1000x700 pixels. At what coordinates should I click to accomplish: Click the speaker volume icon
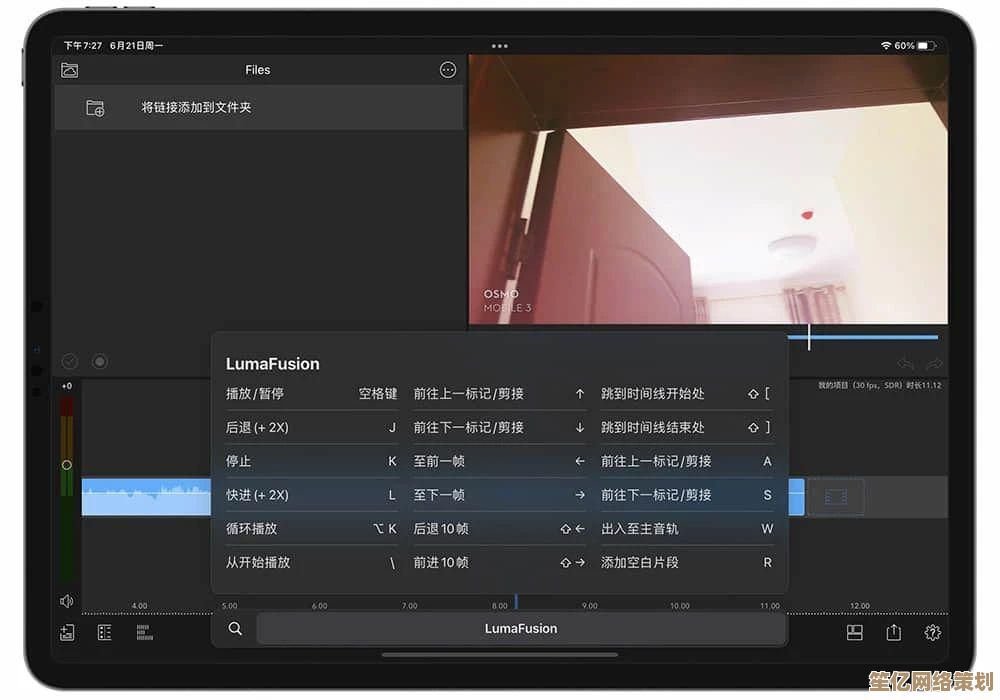(66, 601)
